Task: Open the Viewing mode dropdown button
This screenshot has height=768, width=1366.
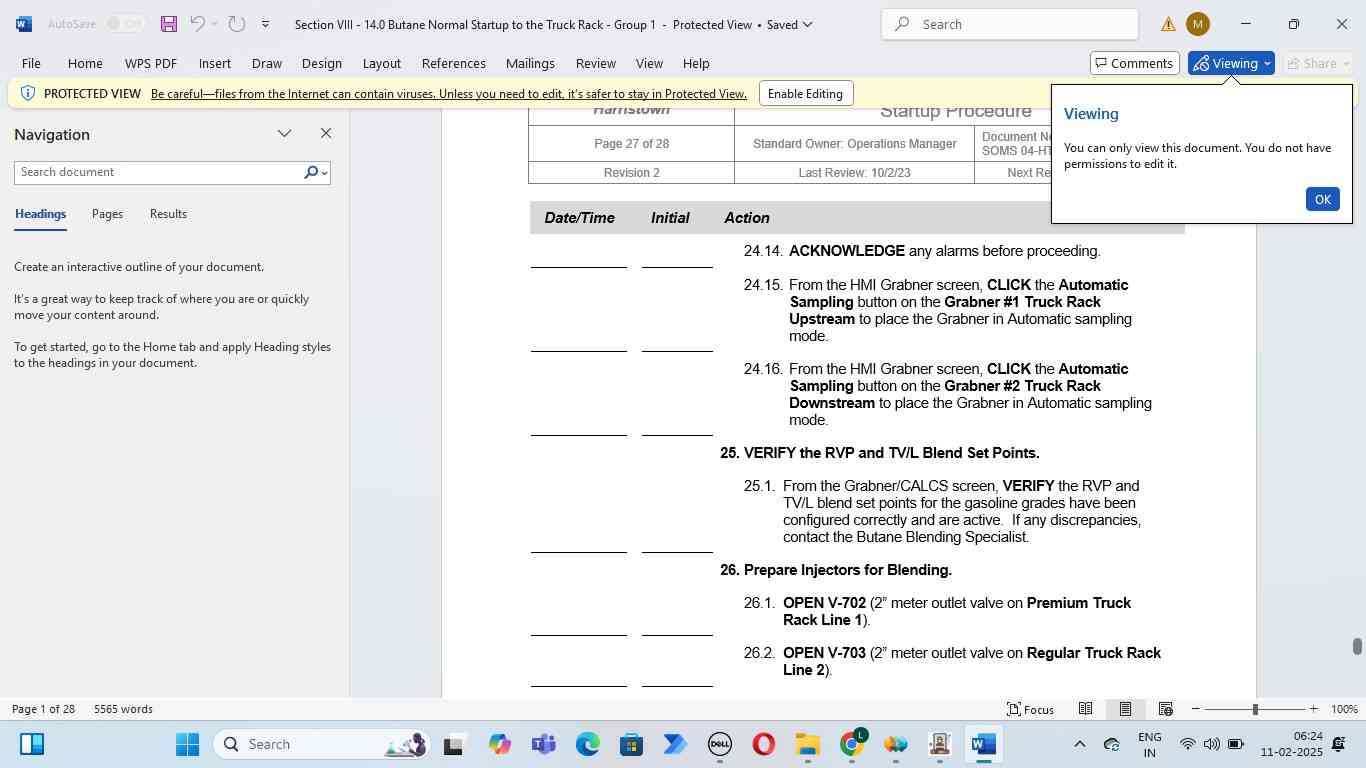Action: coord(1231,63)
